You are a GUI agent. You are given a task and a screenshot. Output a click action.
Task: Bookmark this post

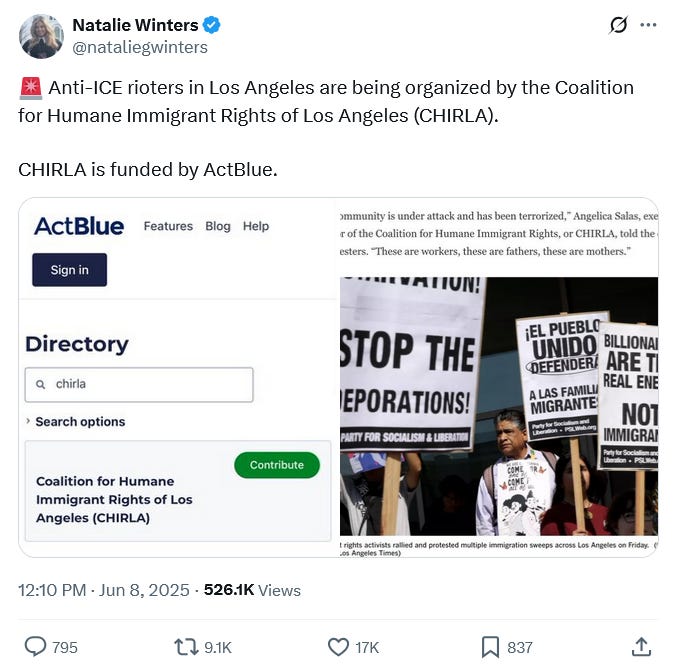point(490,647)
